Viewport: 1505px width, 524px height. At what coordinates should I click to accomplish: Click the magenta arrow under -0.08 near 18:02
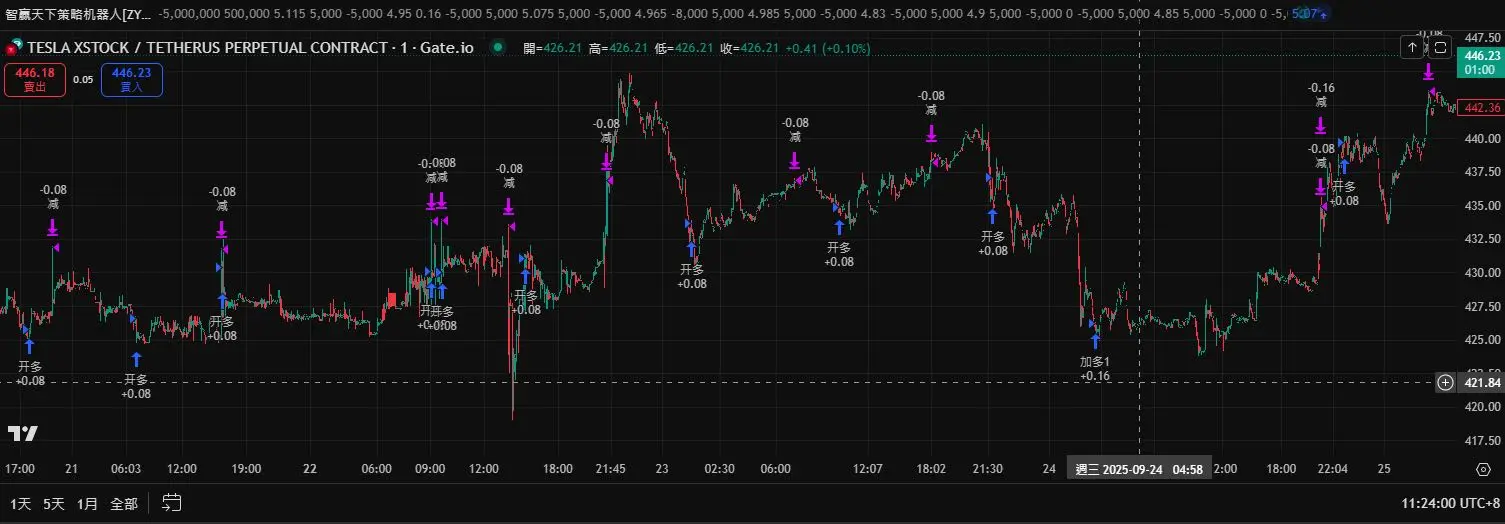coord(931,132)
